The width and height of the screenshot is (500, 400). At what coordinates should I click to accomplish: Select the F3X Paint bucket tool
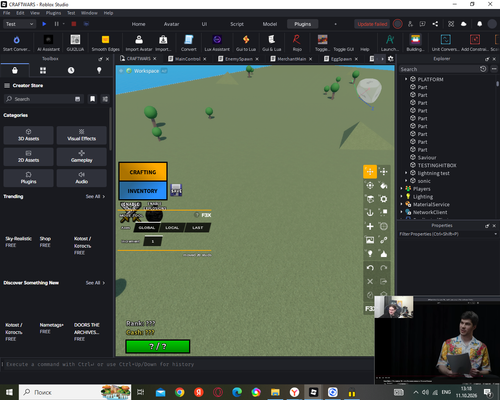pyautogui.click(x=384, y=186)
